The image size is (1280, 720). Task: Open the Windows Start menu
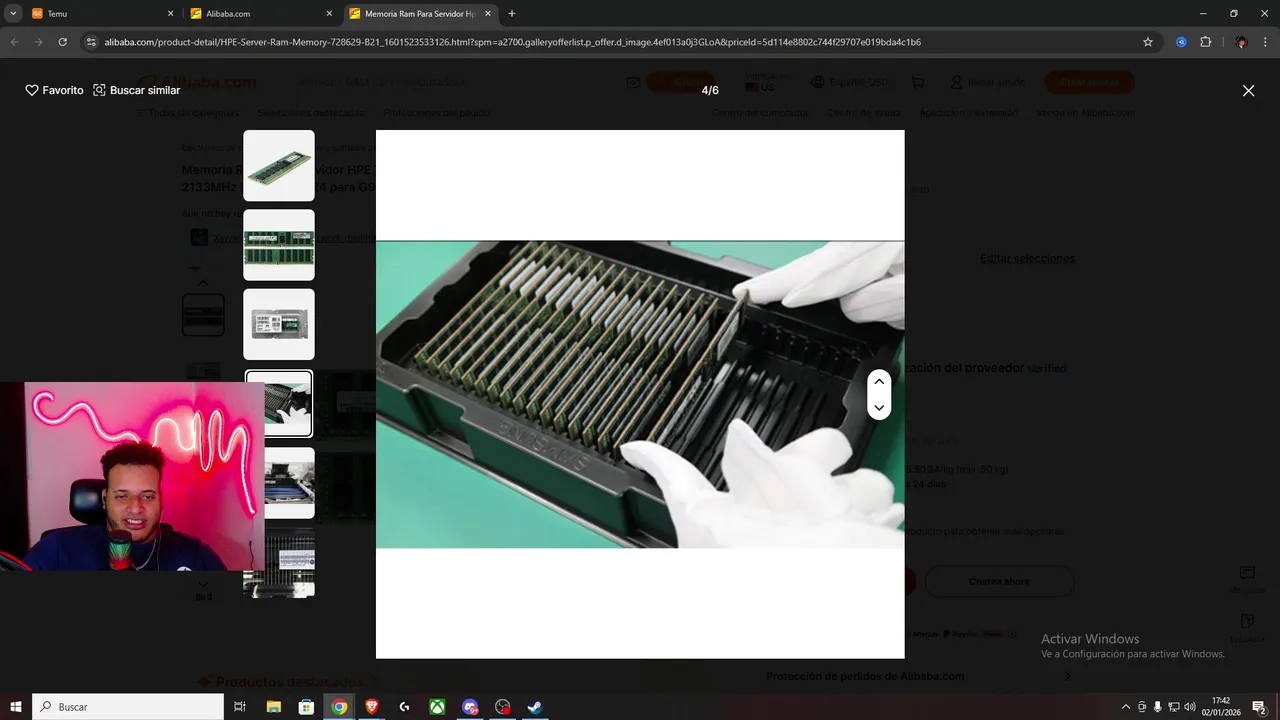16,707
